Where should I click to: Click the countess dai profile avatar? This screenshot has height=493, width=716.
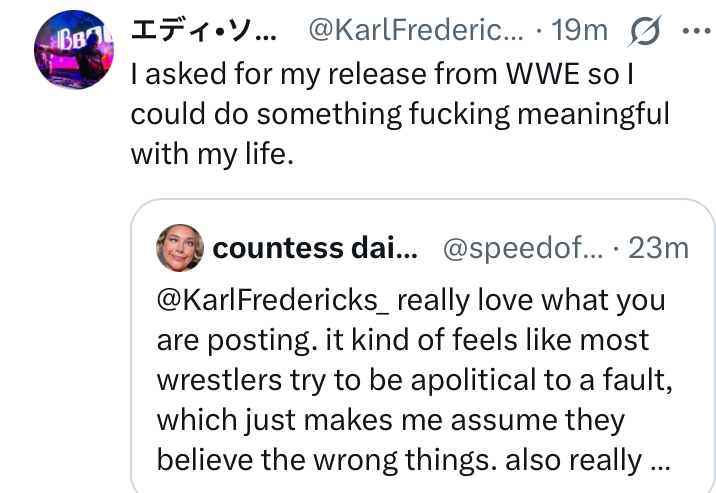(x=180, y=249)
